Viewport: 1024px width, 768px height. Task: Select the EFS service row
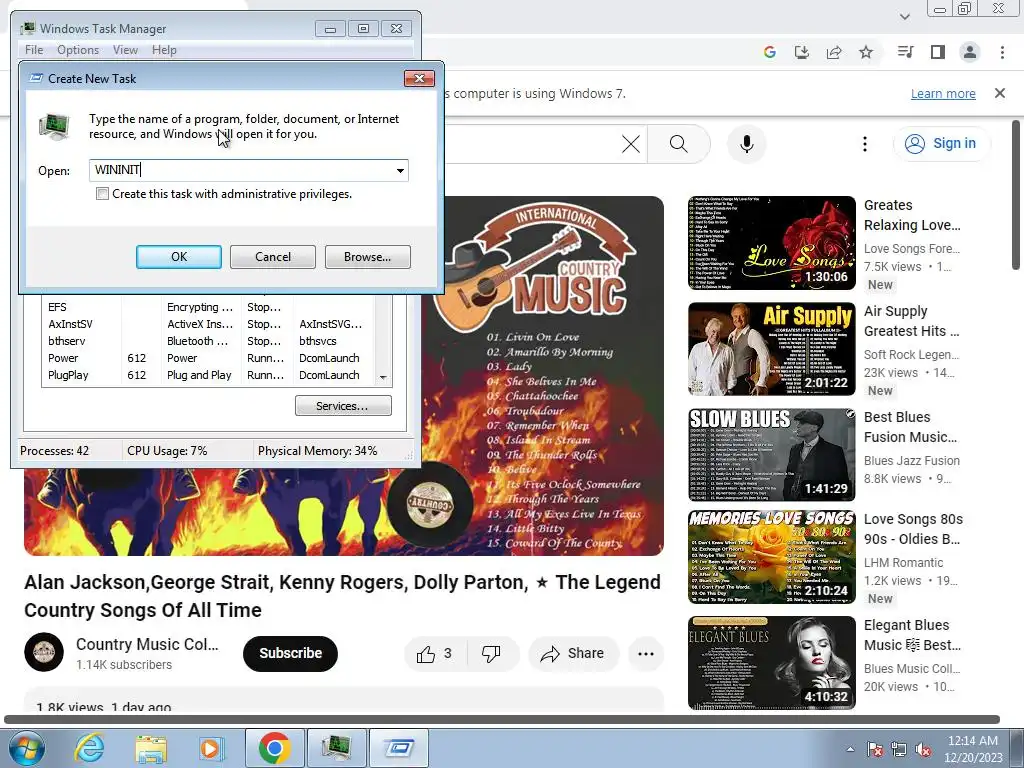(x=208, y=307)
